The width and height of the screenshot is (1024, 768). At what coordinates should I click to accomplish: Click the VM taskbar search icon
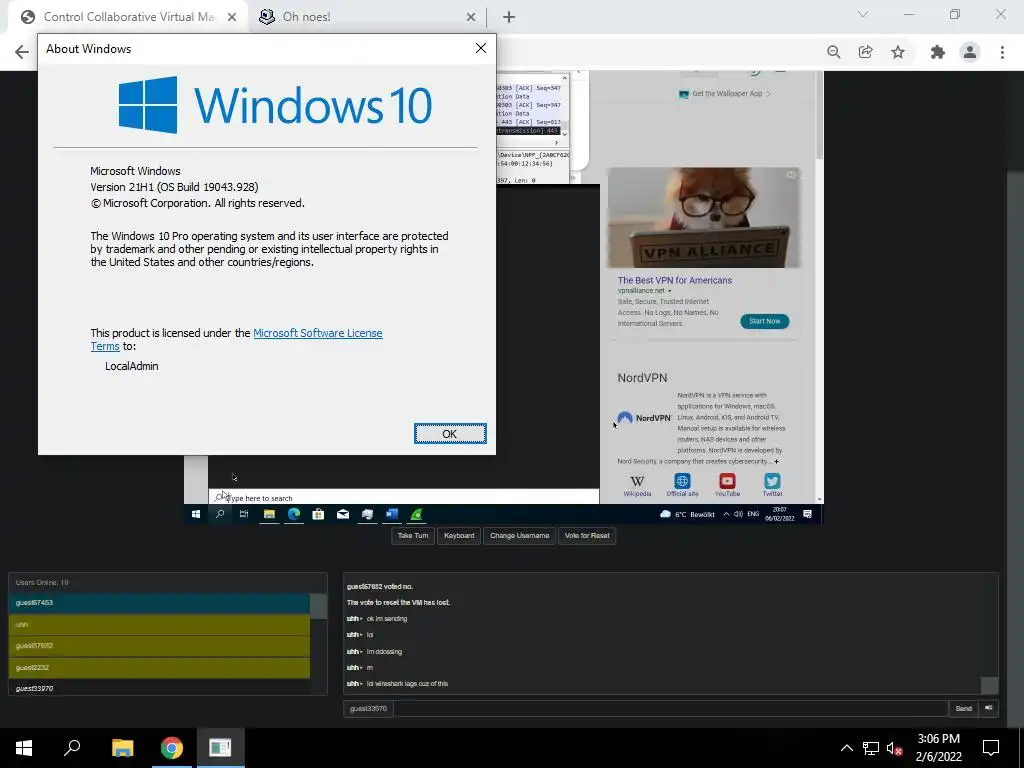(220, 515)
